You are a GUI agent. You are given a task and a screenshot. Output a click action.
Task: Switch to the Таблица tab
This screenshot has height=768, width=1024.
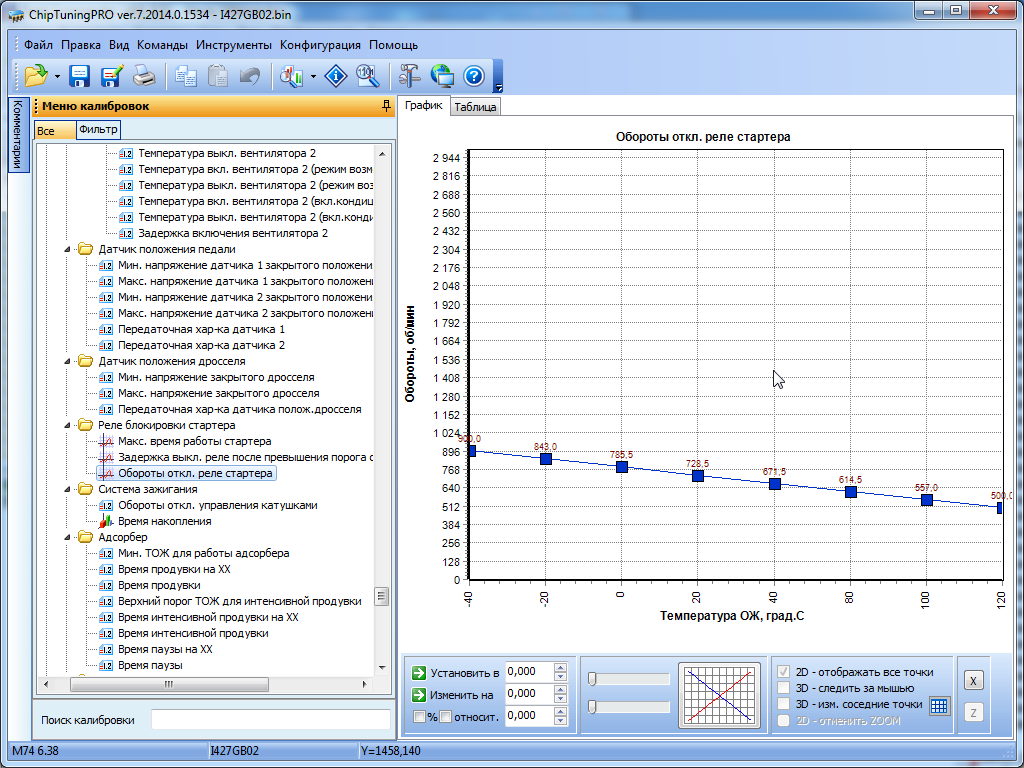[475, 107]
